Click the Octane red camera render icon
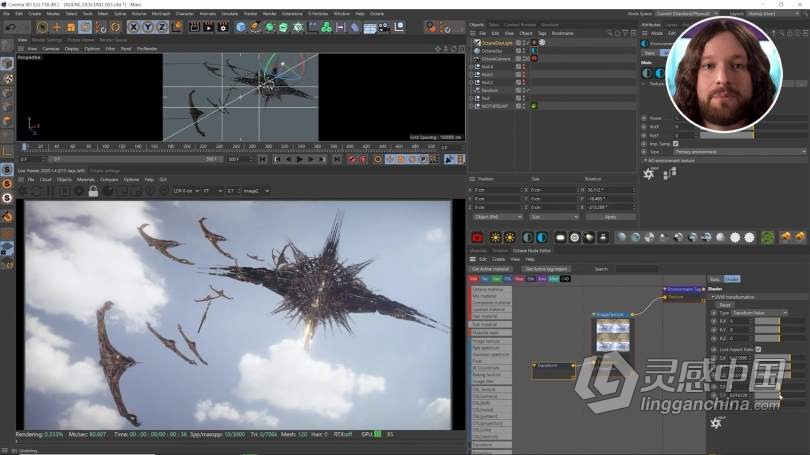Image resolution: width=810 pixels, height=455 pixels. click(477, 238)
